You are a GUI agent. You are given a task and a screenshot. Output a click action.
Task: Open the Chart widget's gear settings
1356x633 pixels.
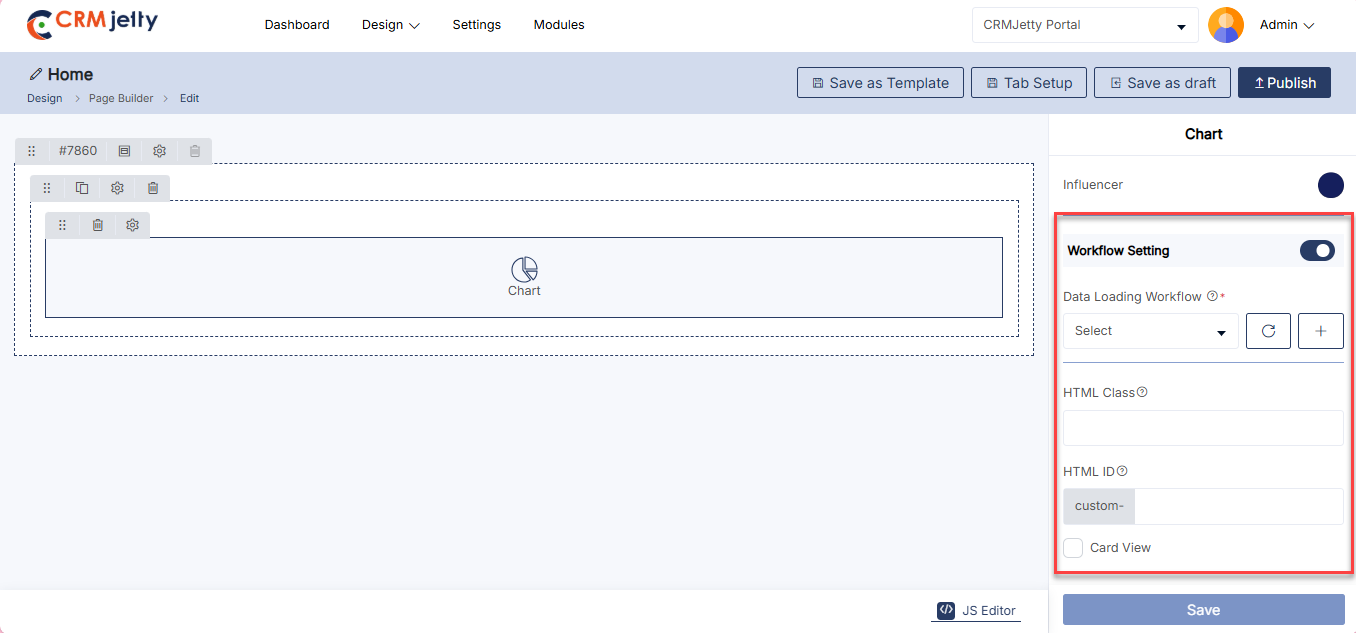pyautogui.click(x=132, y=226)
